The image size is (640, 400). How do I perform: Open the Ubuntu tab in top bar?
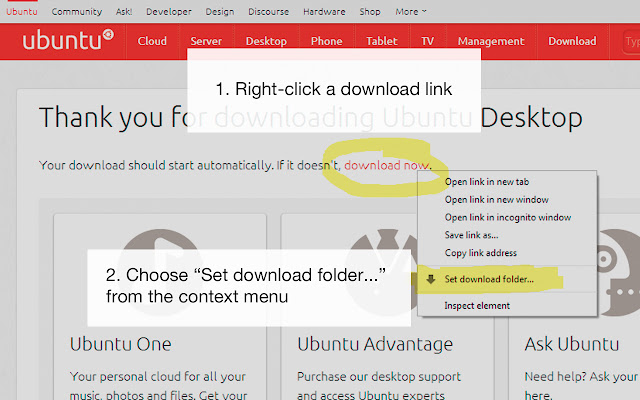tap(22, 12)
